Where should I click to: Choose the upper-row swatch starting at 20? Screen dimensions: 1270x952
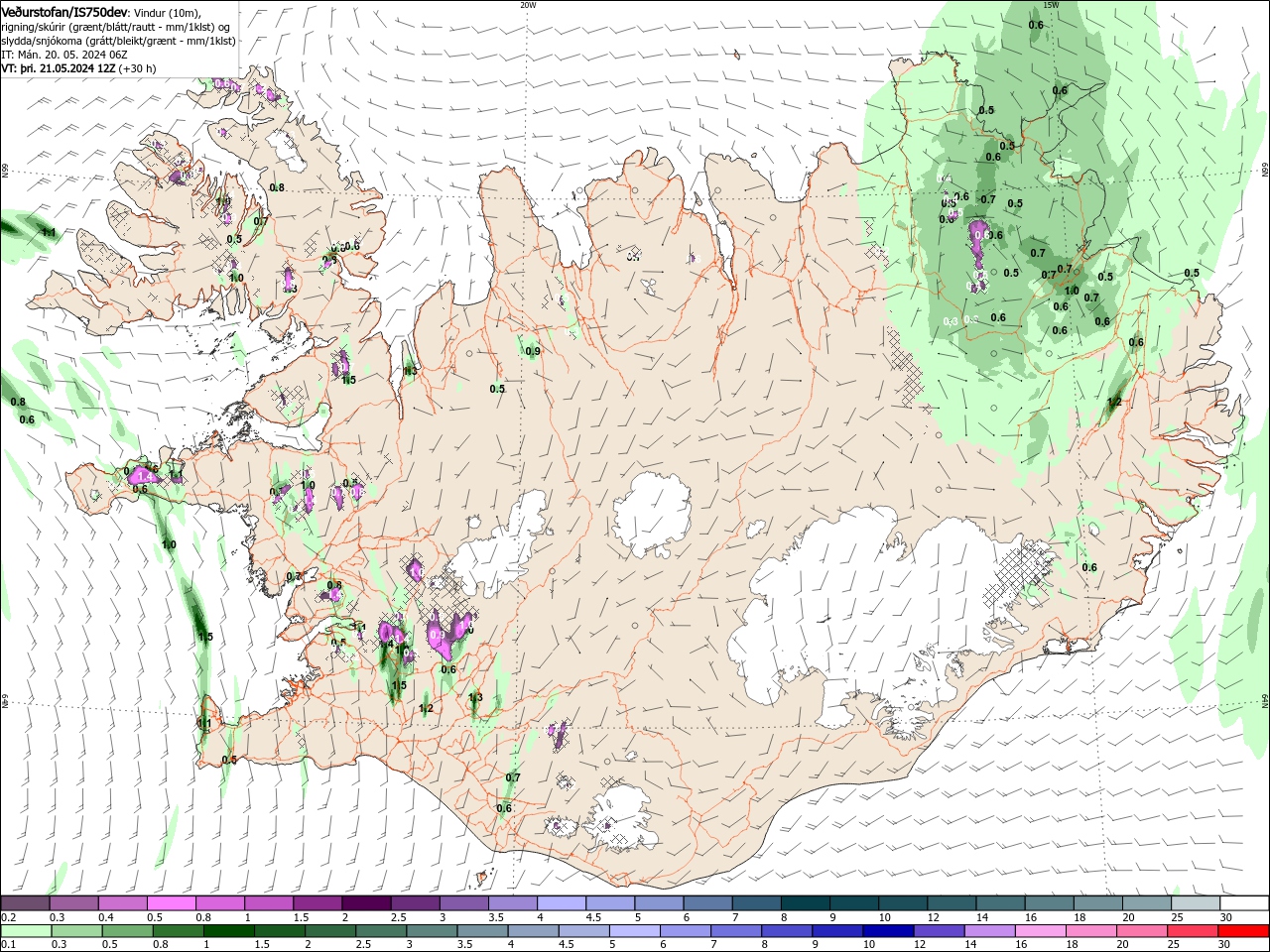click(1146, 903)
